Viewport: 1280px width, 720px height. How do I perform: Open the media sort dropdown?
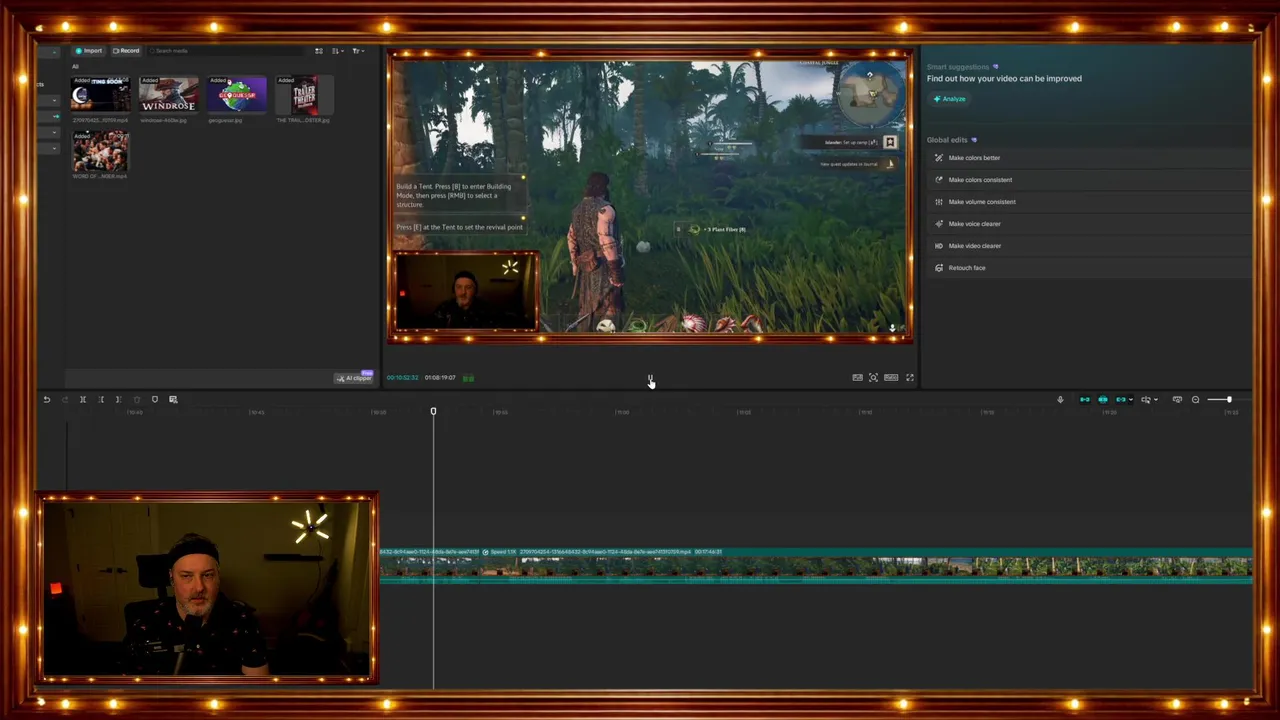point(338,51)
